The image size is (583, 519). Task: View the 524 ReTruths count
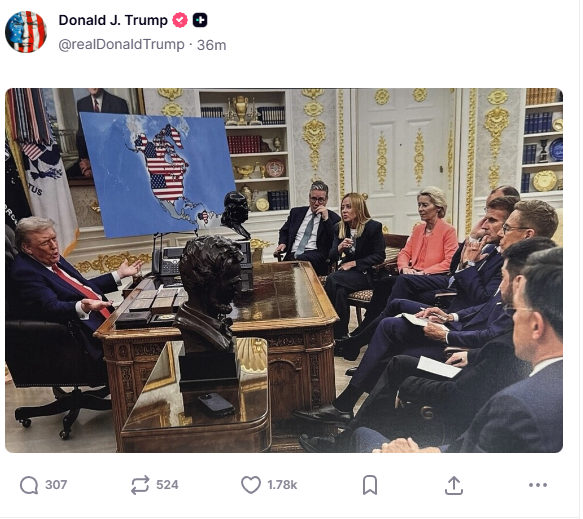tap(167, 486)
